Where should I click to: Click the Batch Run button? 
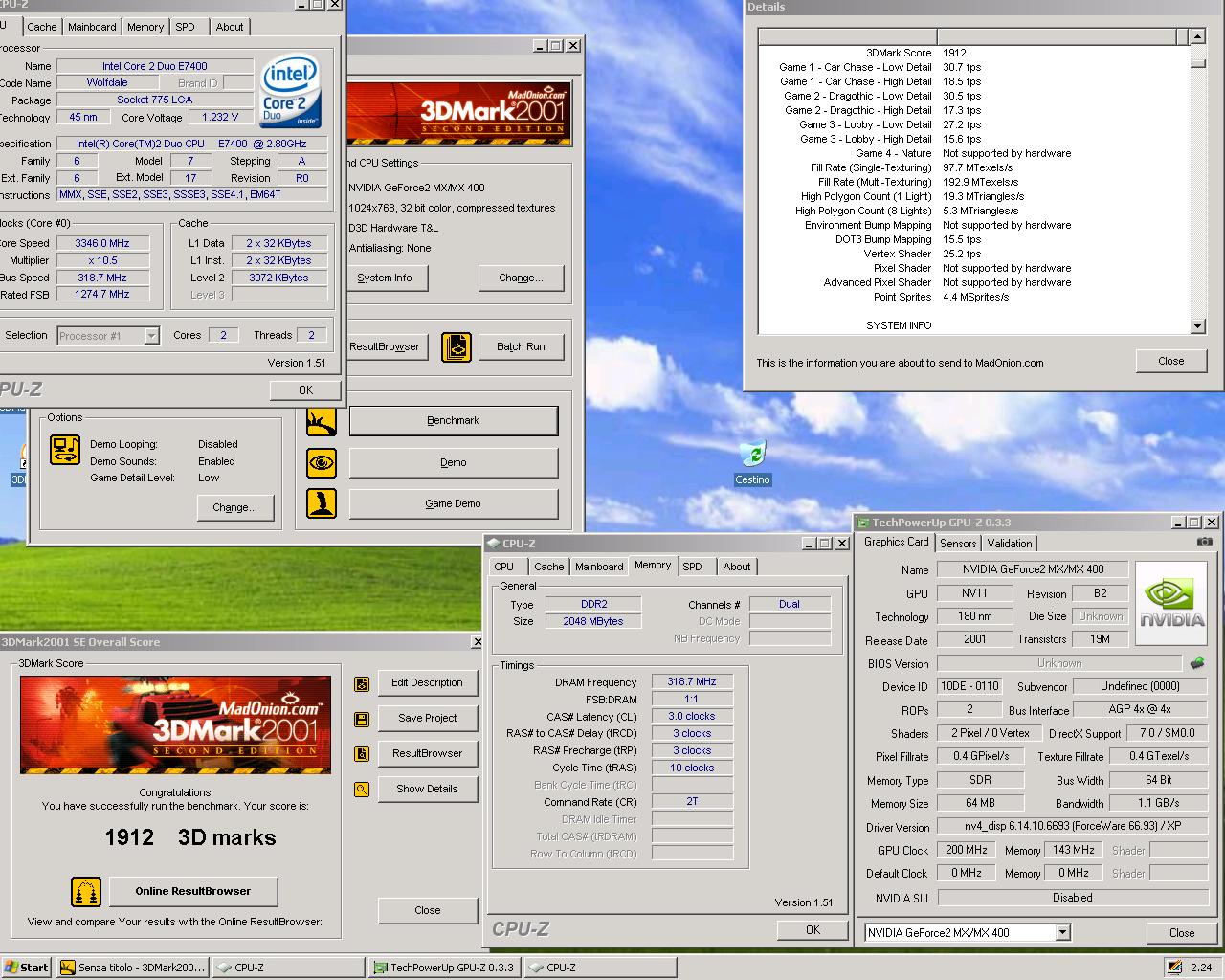click(x=521, y=347)
